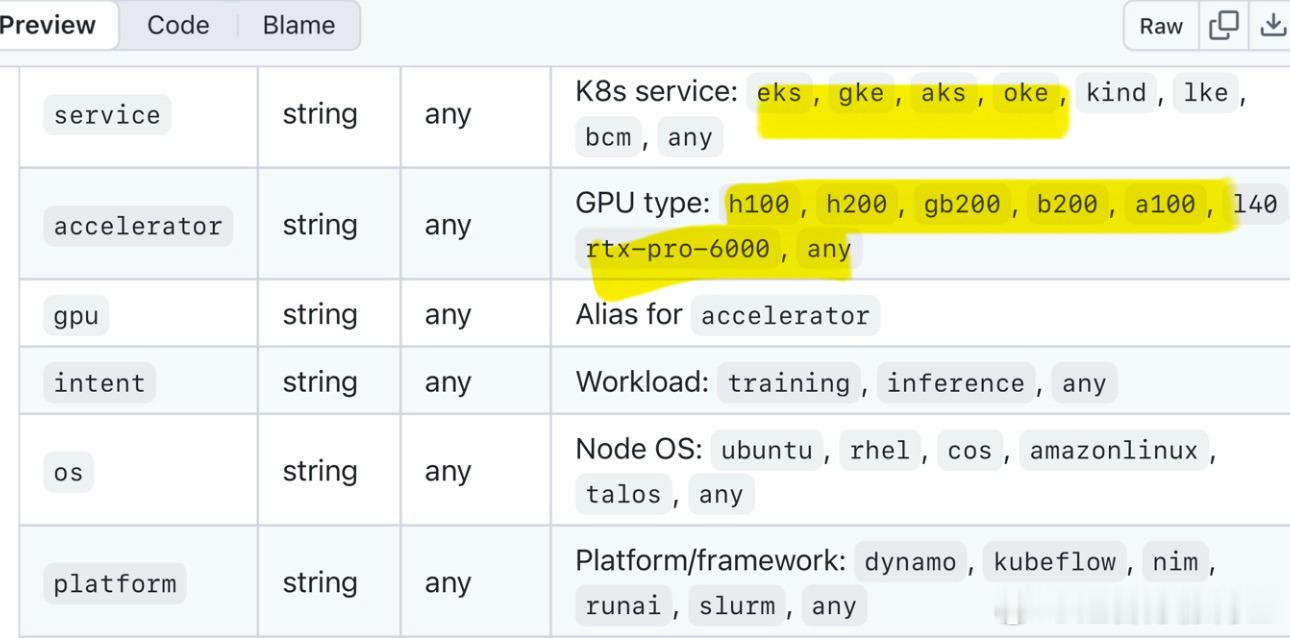Click string type in gpu row
The image size is (1290, 638).
[320, 315]
